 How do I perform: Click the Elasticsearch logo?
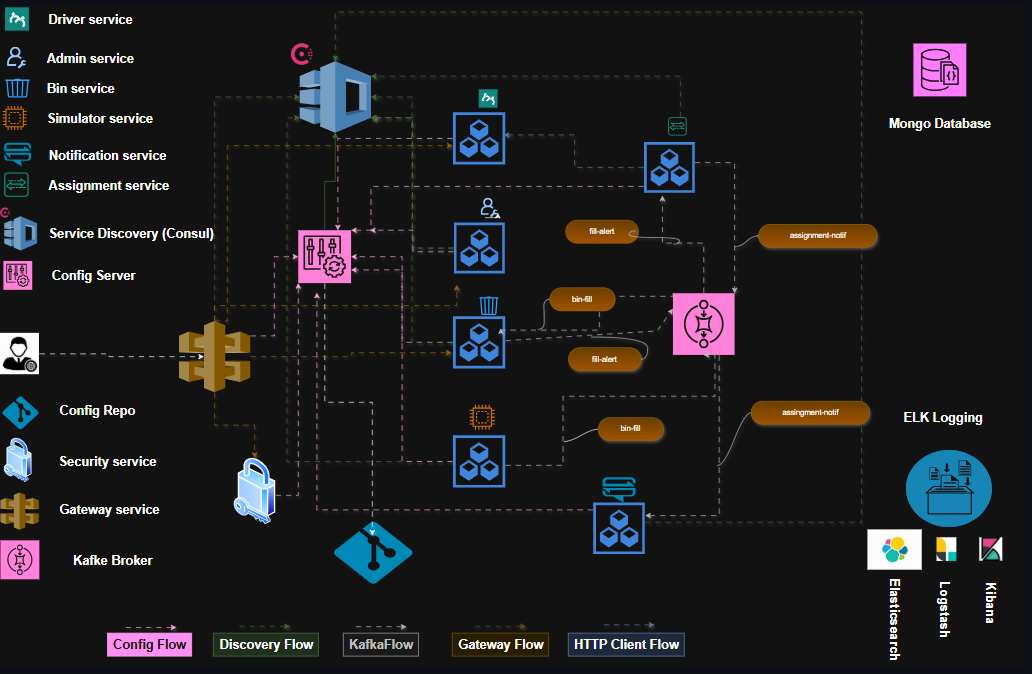coord(894,549)
